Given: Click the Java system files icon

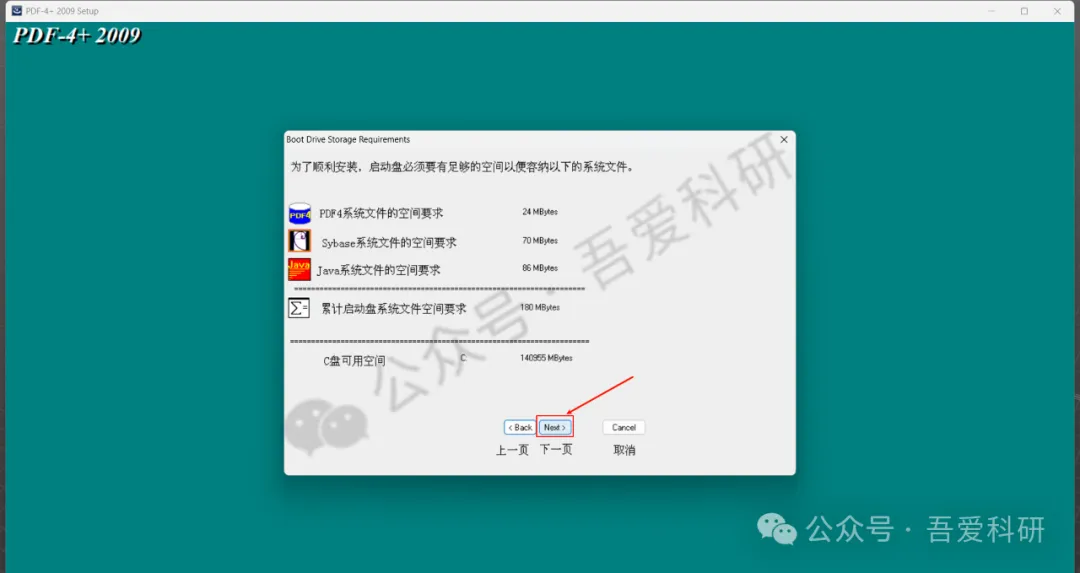Looking at the screenshot, I should tap(300, 269).
